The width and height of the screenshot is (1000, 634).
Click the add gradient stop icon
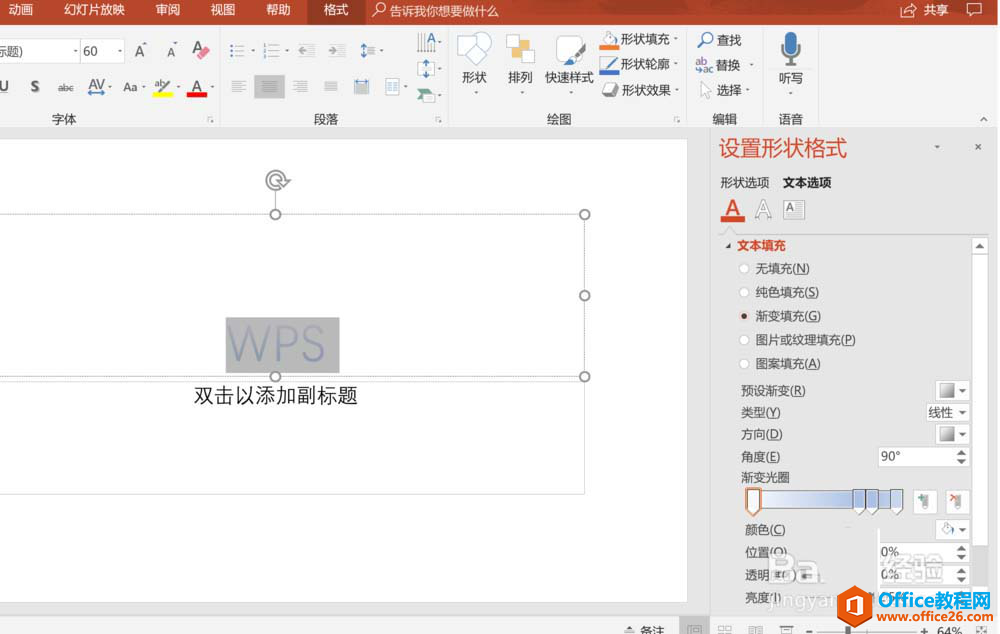pos(924,501)
